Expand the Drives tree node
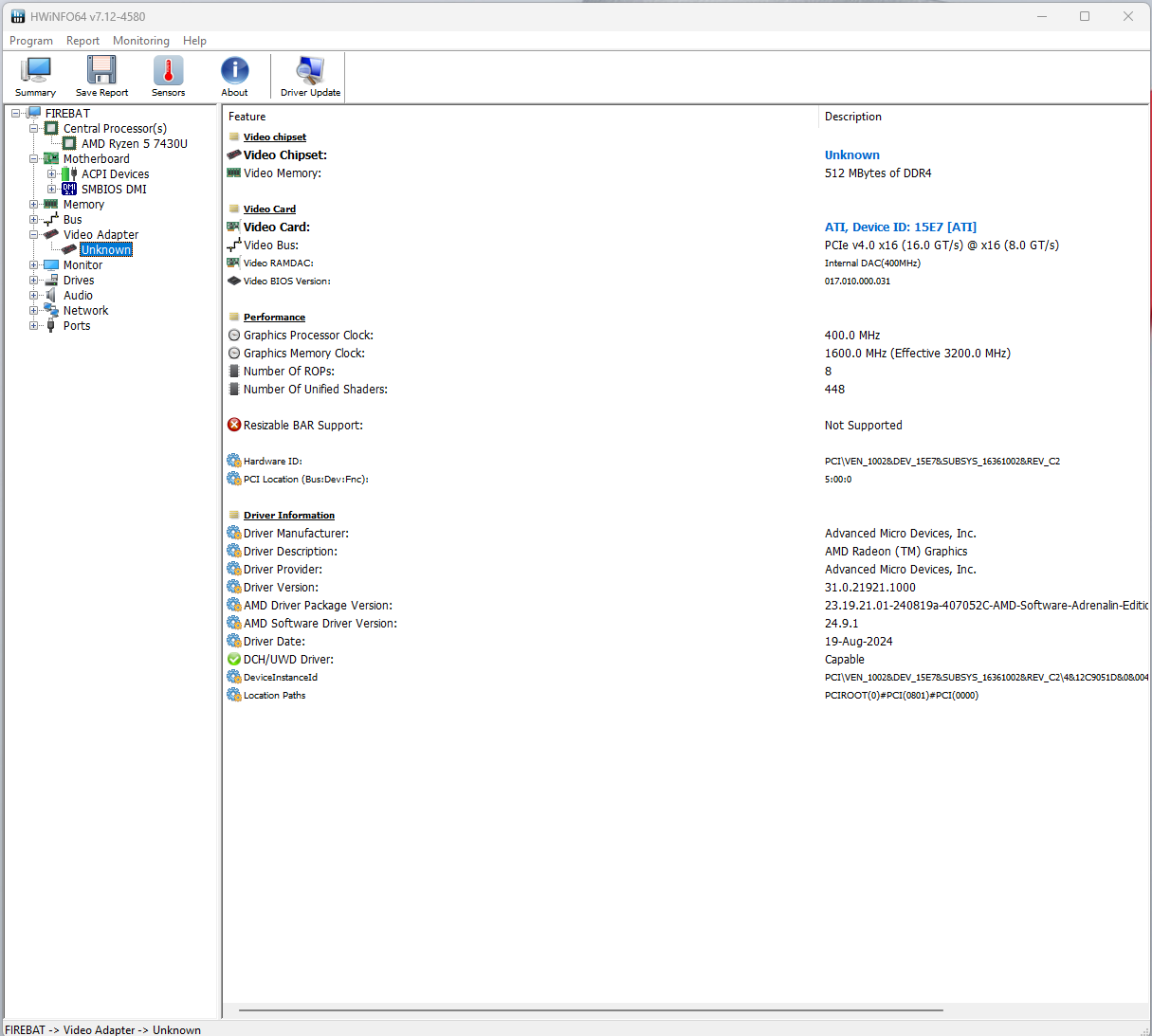Viewport: 1152px width, 1036px height. tap(34, 281)
